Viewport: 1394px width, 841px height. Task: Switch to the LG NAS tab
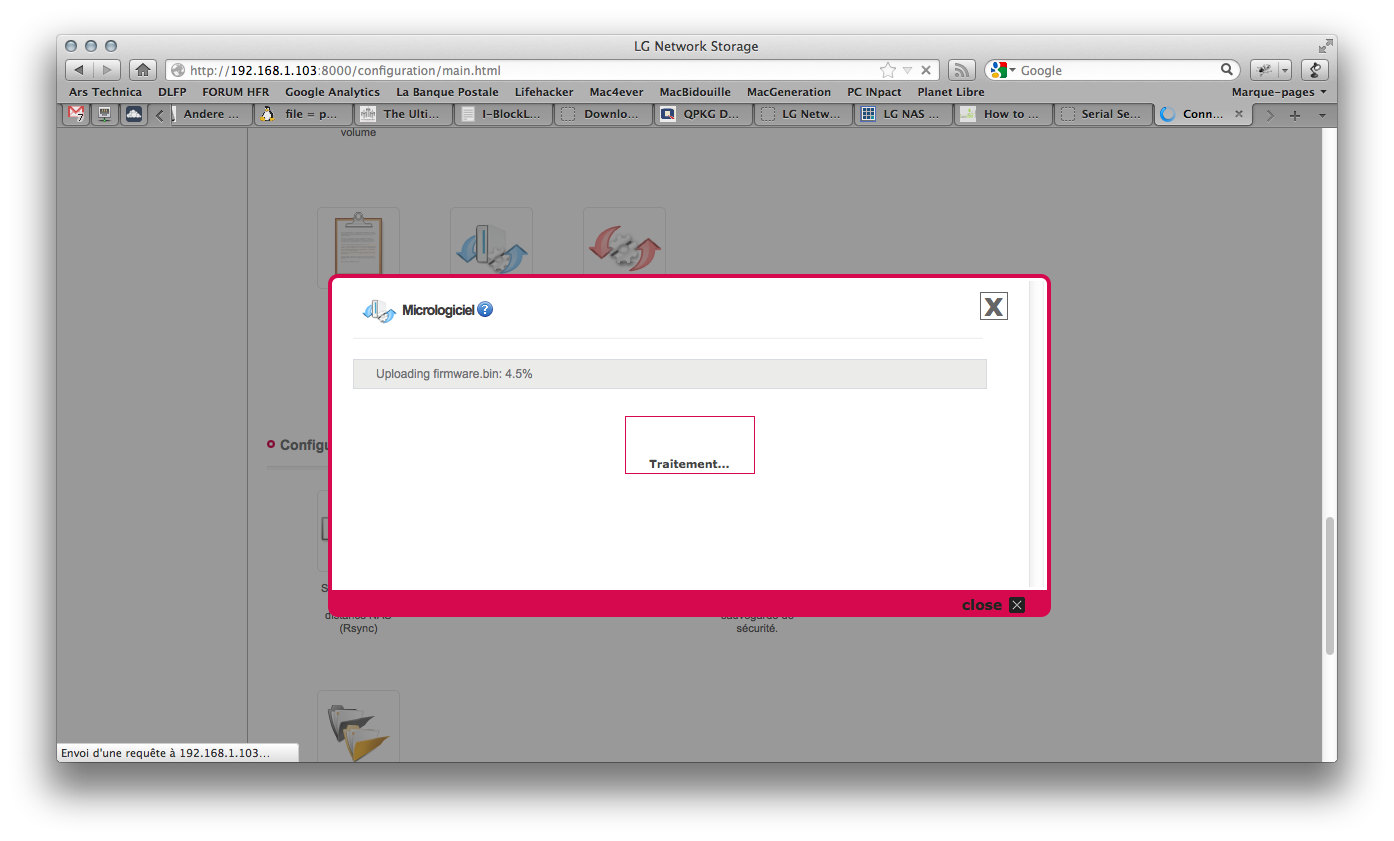(x=904, y=114)
